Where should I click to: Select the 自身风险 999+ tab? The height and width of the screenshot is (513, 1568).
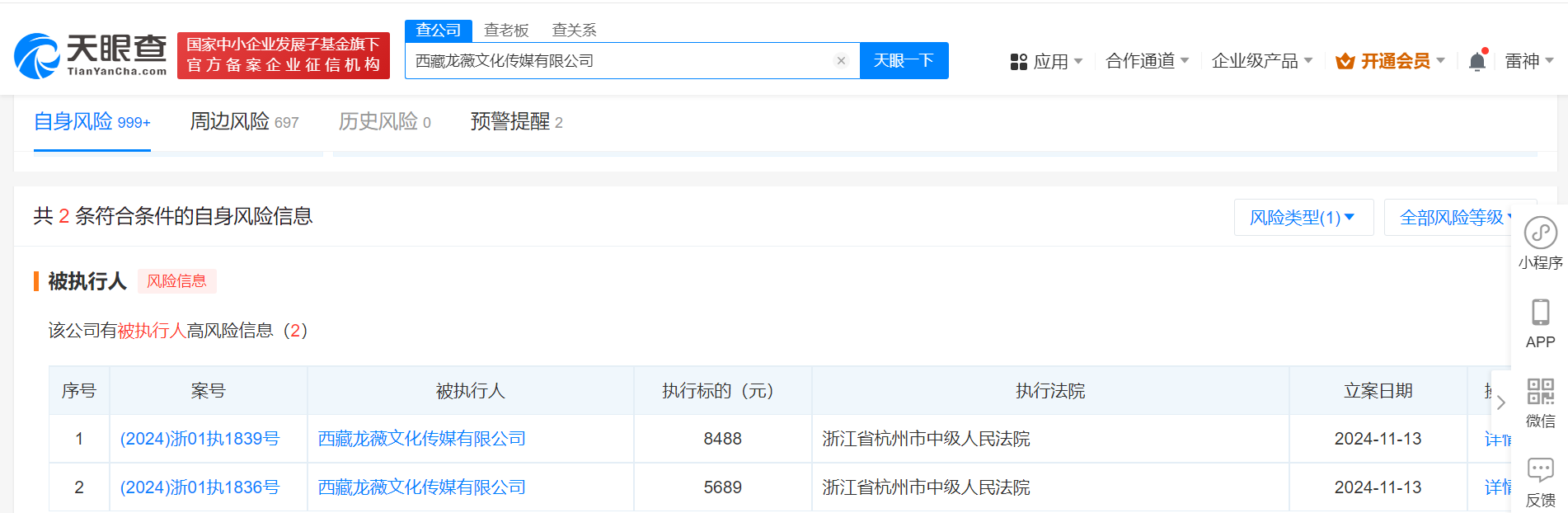coord(92,122)
